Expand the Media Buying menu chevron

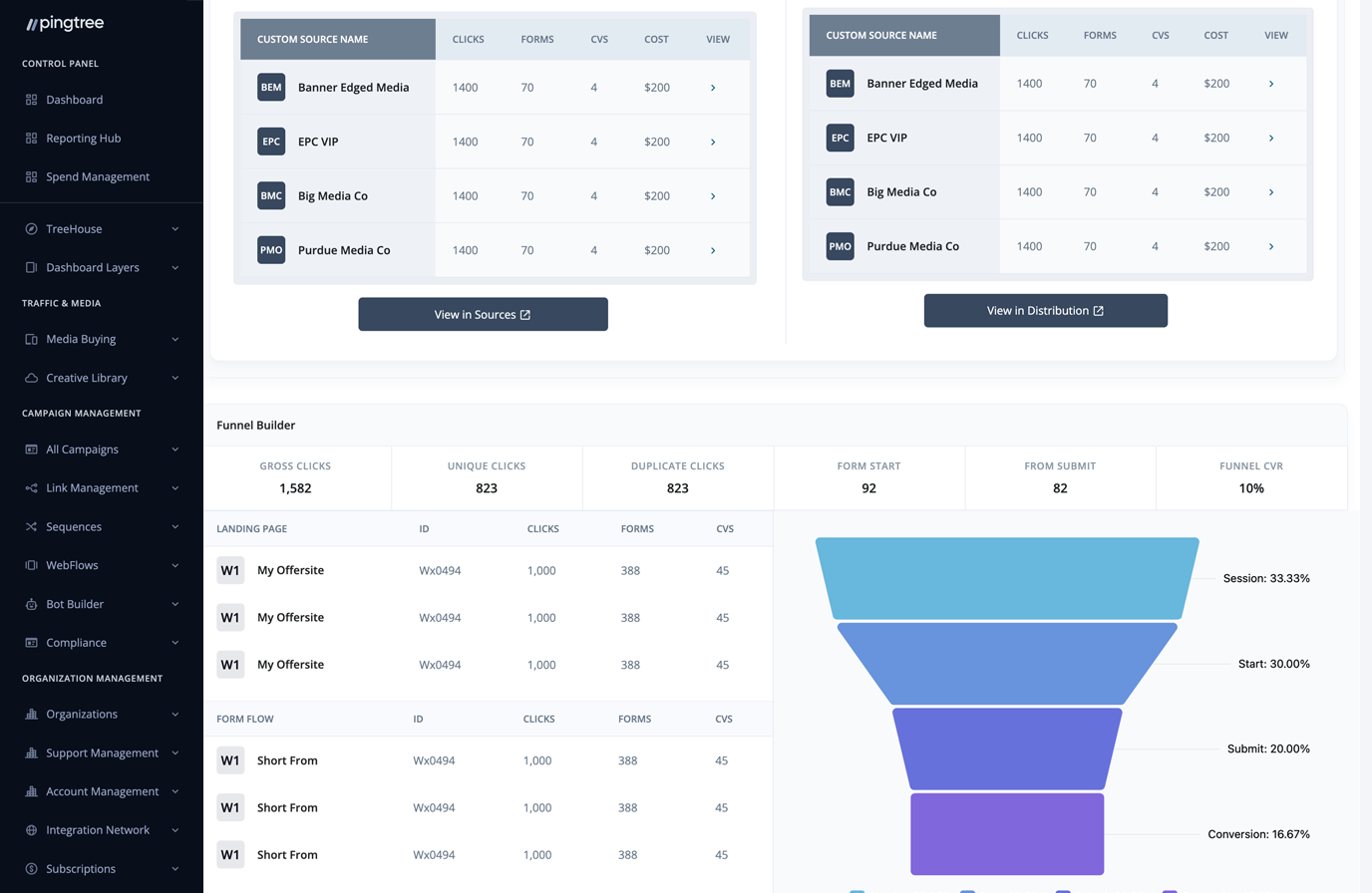[175, 340]
